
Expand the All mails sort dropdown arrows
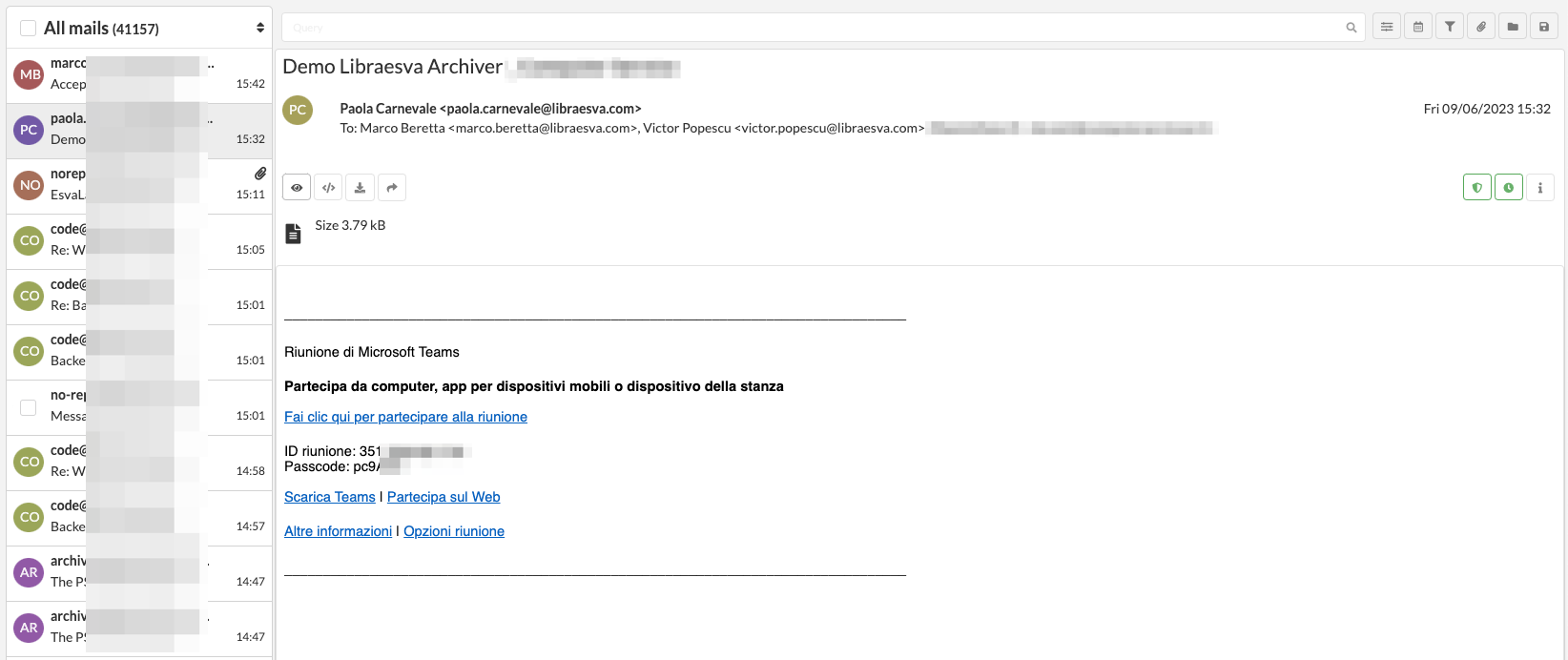coord(260,28)
